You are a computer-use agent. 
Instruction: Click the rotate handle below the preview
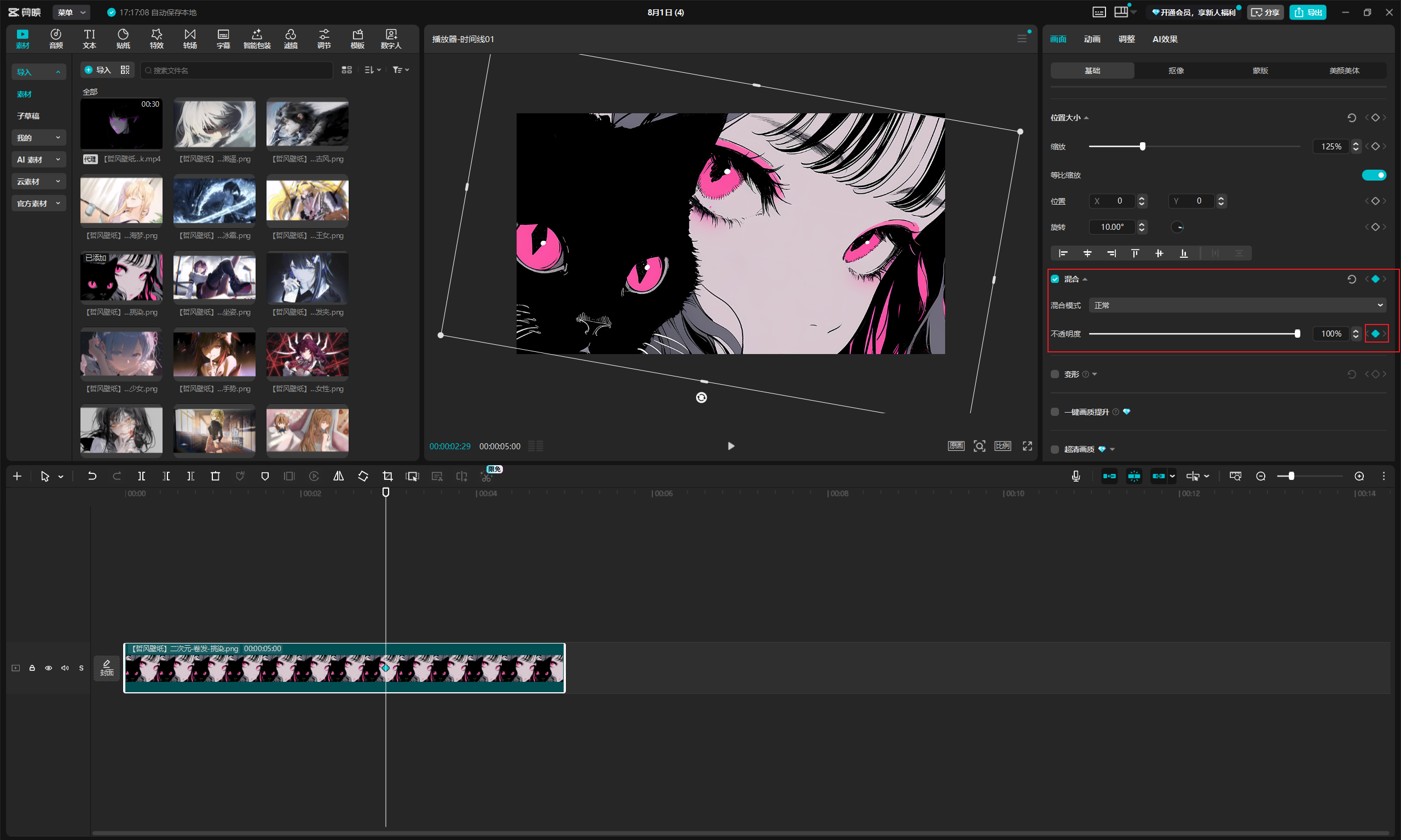click(x=702, y=397)
